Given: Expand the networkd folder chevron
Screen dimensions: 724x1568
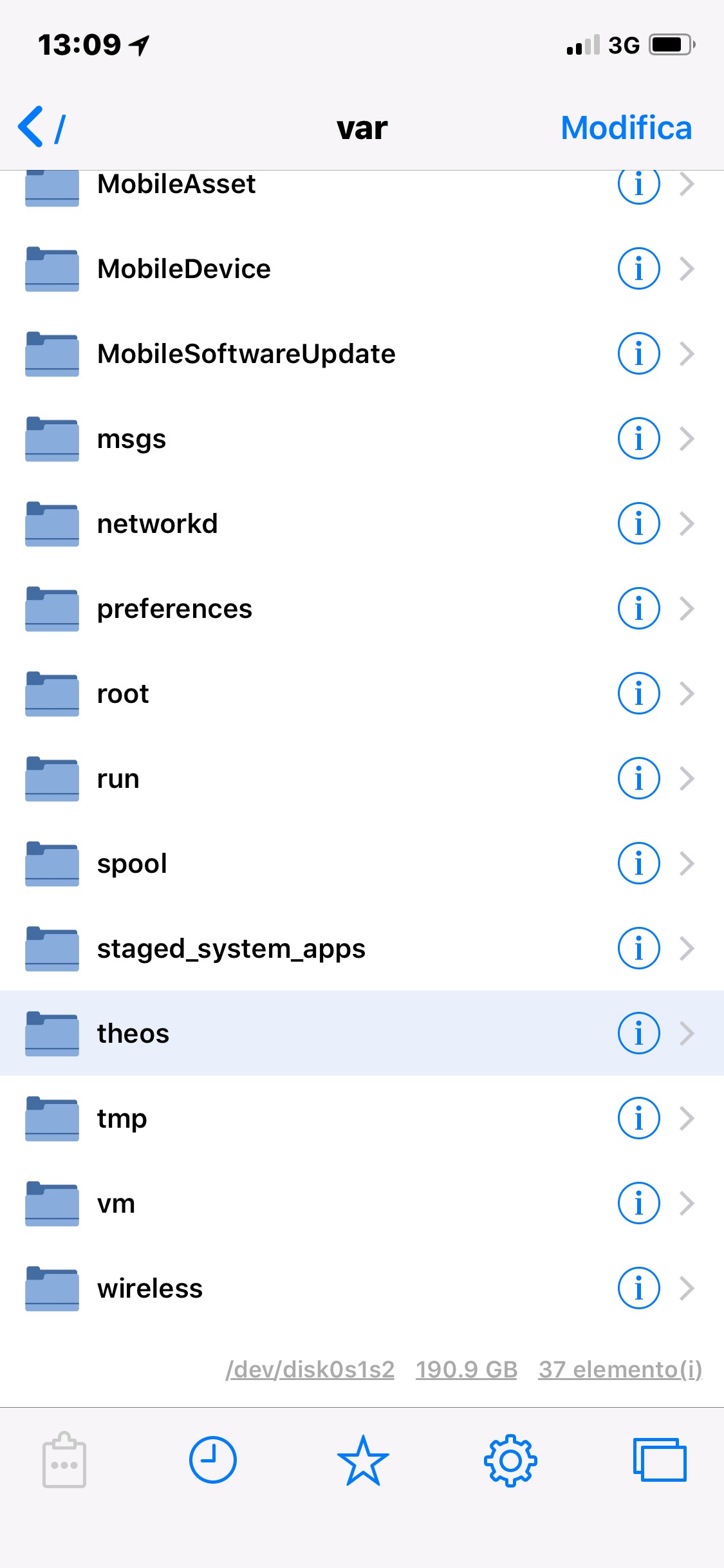Looking at the screenshot, I should pos(687,523).
